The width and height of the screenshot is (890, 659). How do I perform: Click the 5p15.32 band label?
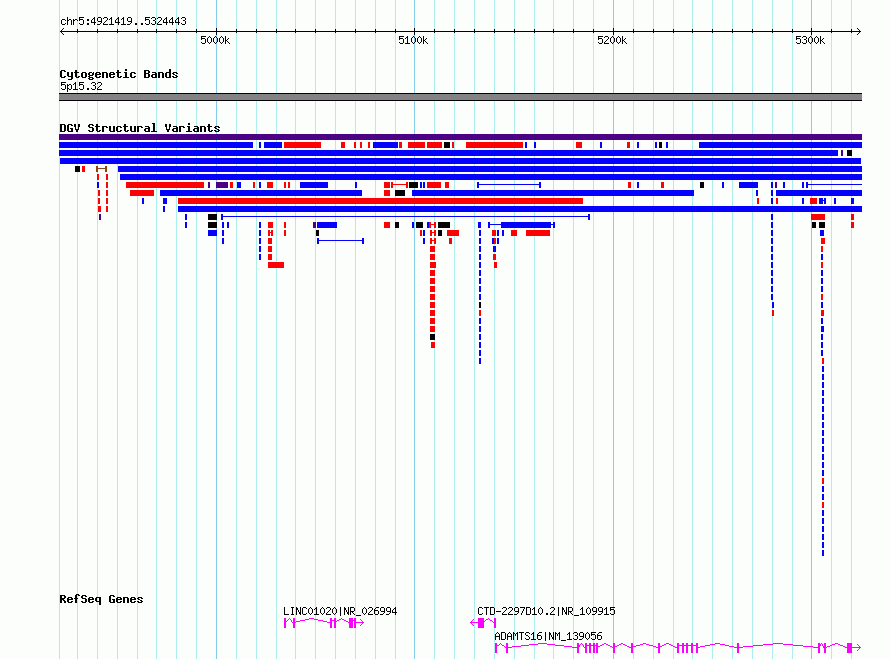tap(81, 86)
